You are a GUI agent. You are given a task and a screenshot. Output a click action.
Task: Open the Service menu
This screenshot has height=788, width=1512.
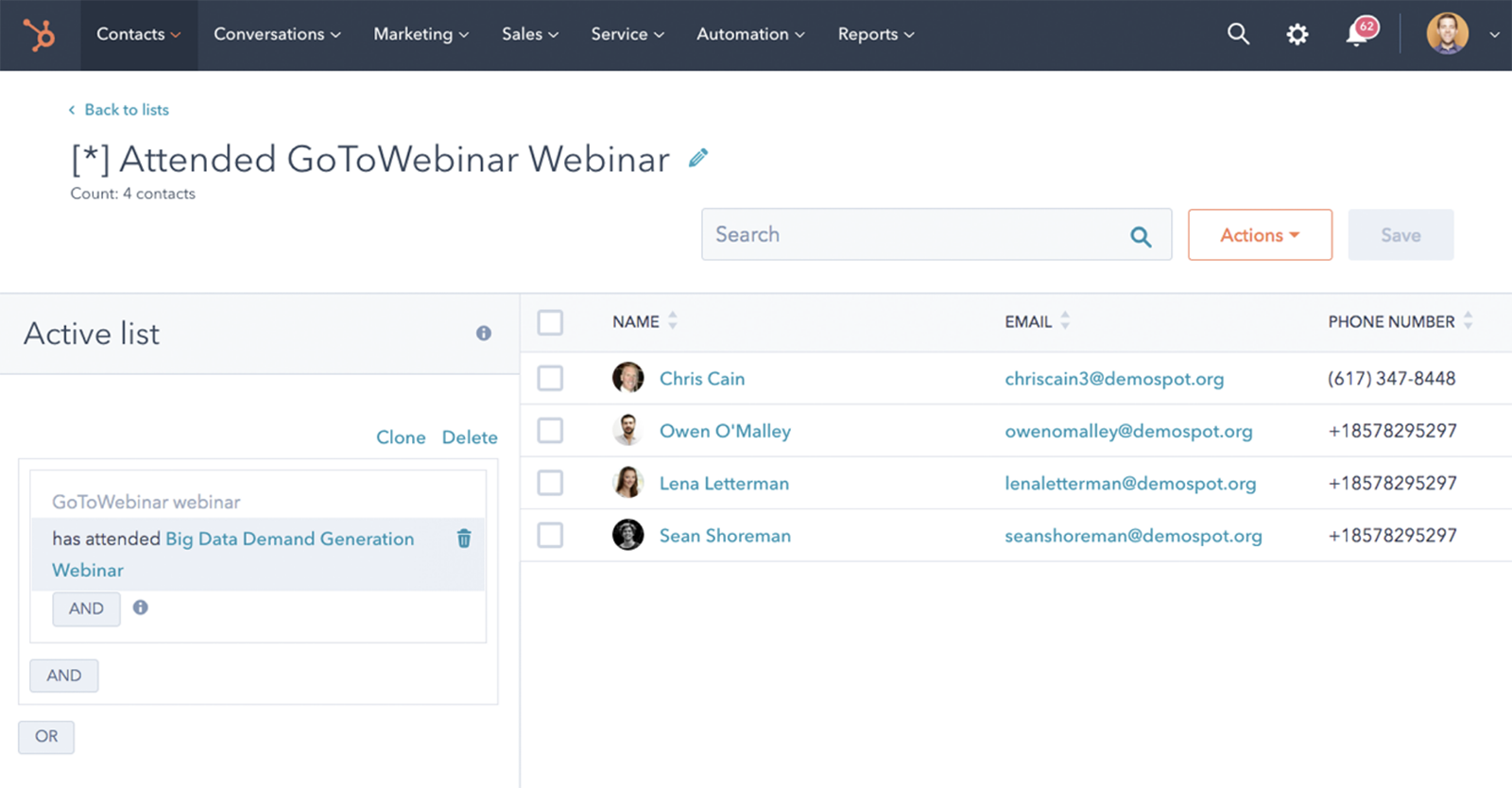click(627, 34)
